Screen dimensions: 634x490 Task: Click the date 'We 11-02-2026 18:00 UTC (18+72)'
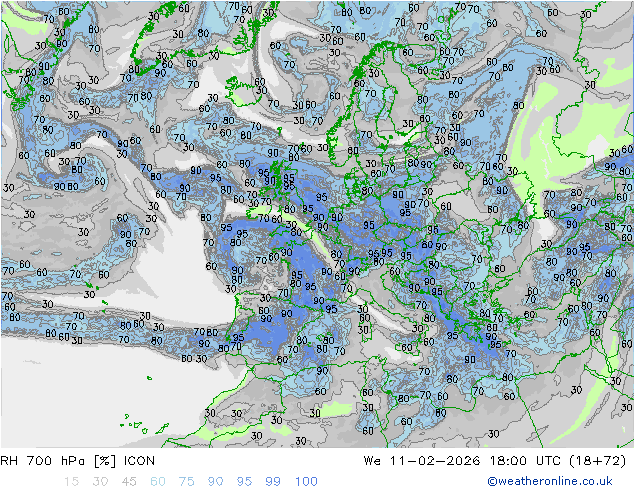click(495, 461)
